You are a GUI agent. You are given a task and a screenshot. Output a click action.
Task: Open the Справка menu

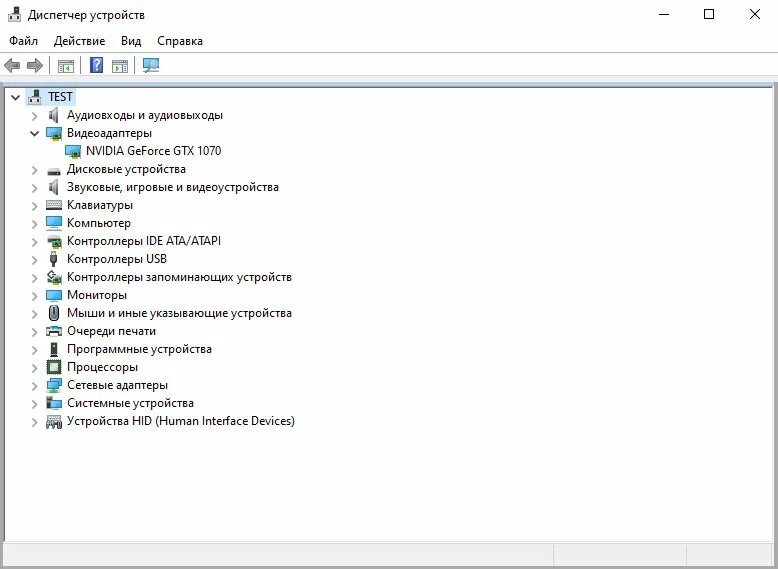[180, 41]
